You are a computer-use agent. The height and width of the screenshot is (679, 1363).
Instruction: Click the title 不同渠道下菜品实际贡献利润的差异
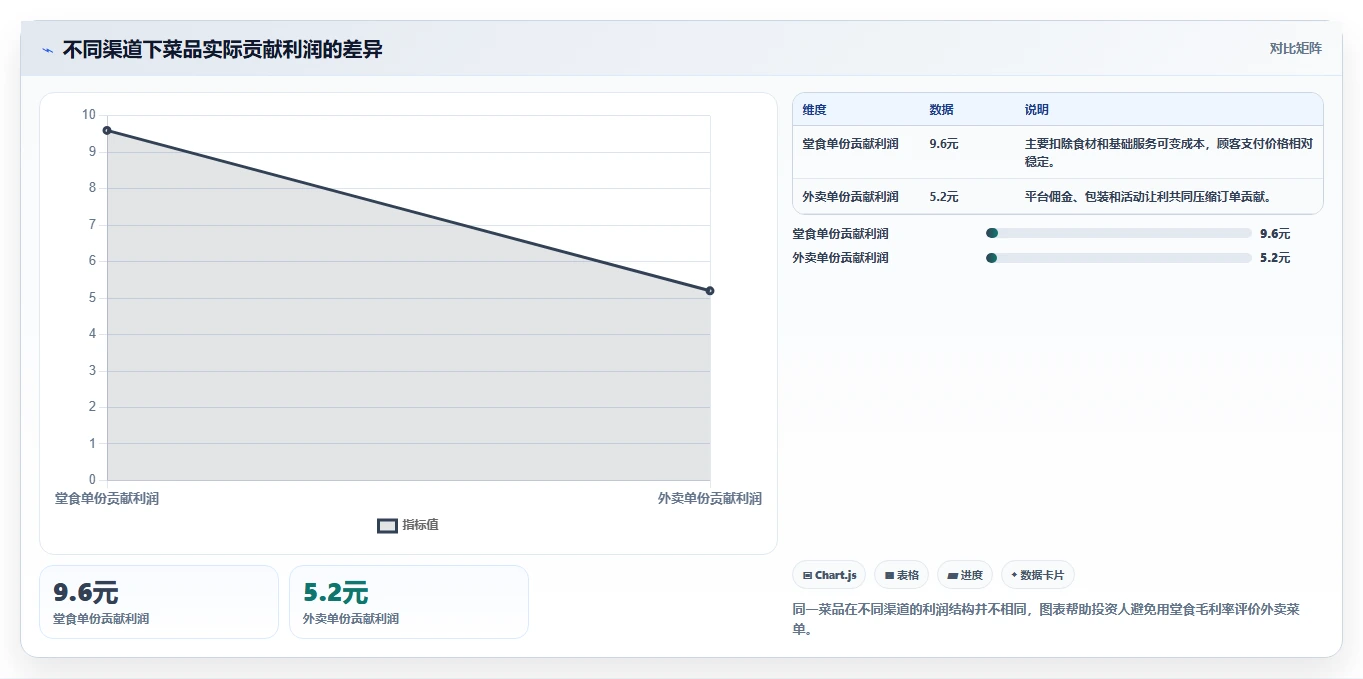(x=223, y=49)
